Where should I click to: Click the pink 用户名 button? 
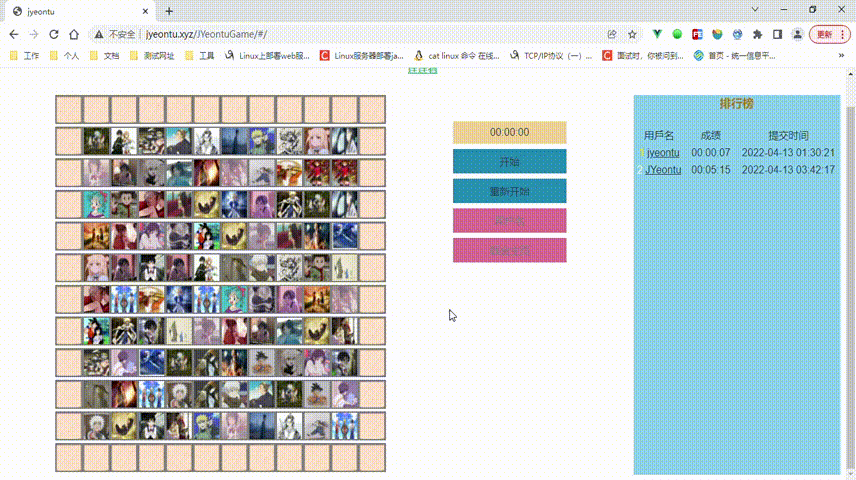point(509,221)
